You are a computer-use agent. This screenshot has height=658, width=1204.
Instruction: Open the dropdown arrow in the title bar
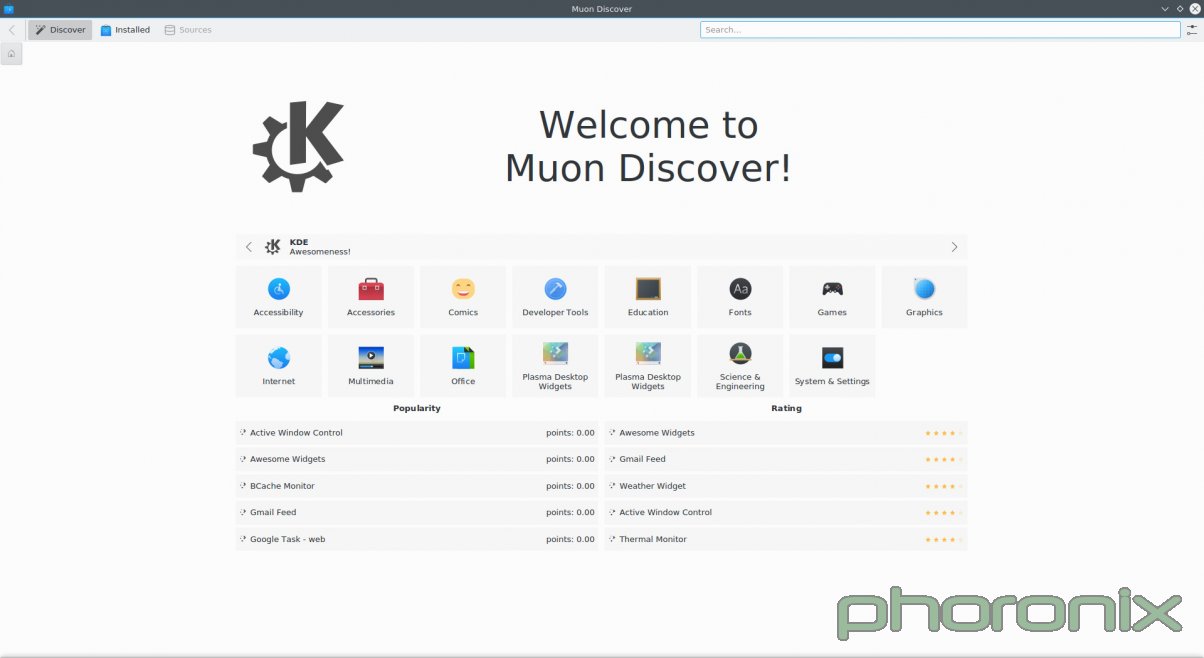[1163, 8]
